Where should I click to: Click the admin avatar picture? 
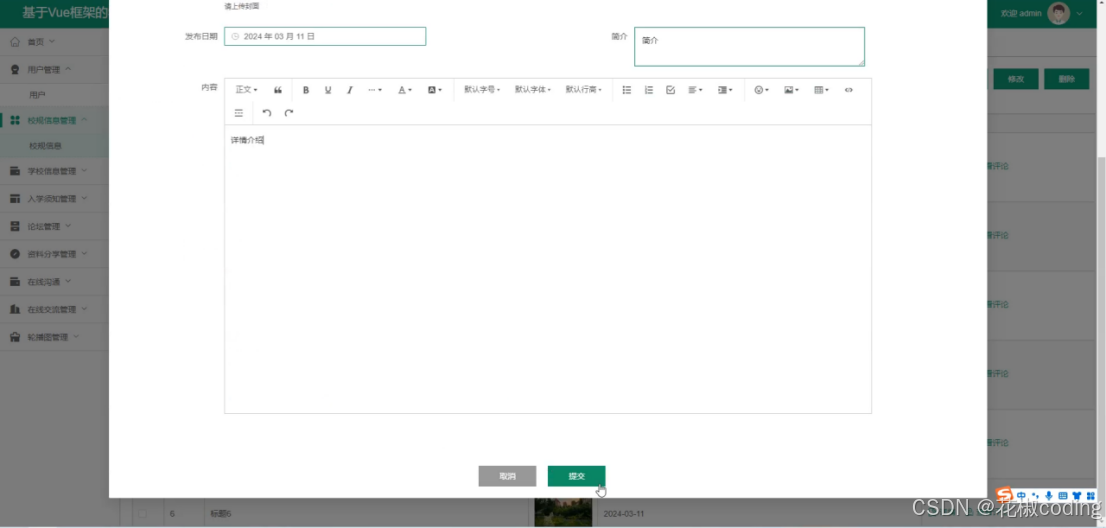(x=1058, y=13)
